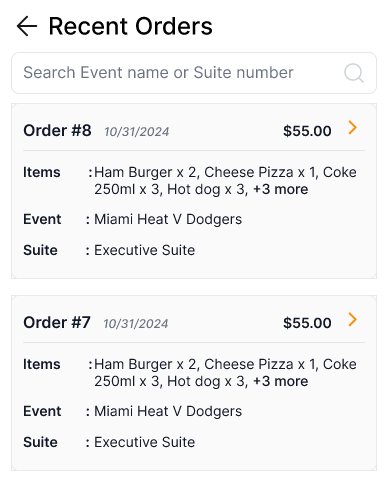Expand '+3 more' items in Order #7
Viewport: 385px width, 478px height.
(281, 381)
